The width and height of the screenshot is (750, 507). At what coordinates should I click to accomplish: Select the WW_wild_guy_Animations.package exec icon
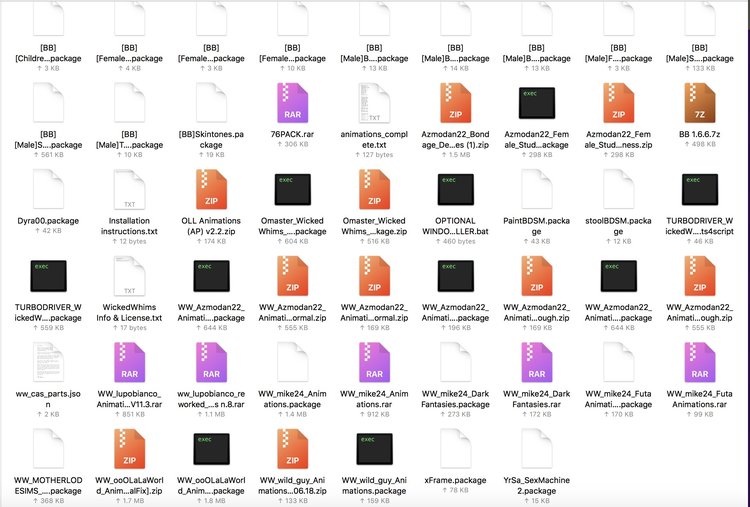coord(374,449)
